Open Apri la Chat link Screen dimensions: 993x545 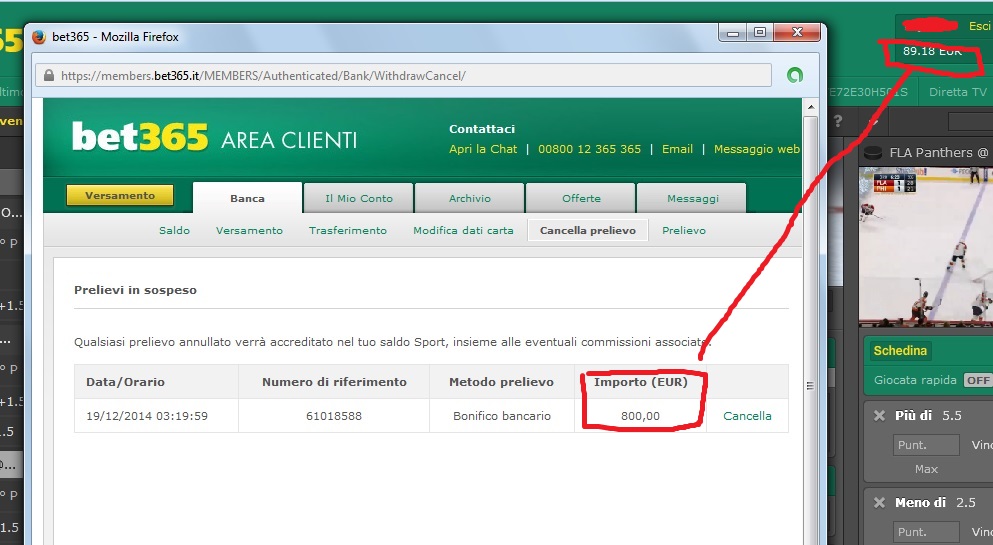[x=483, y=149]
